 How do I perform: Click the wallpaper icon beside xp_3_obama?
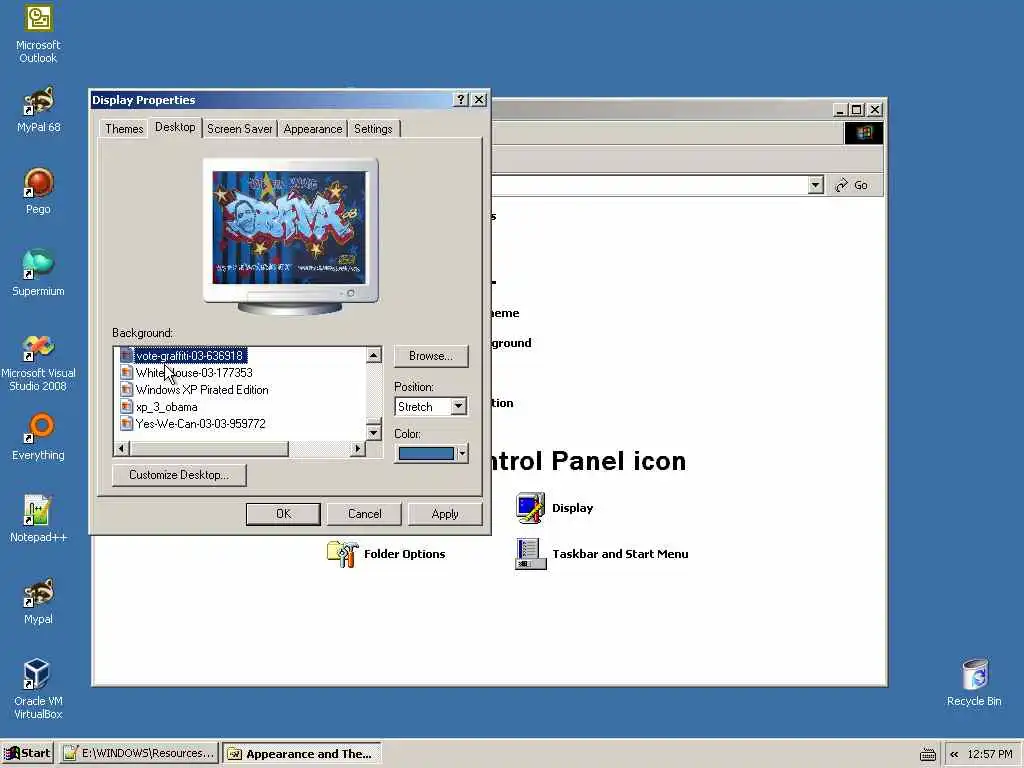(126, 407)
